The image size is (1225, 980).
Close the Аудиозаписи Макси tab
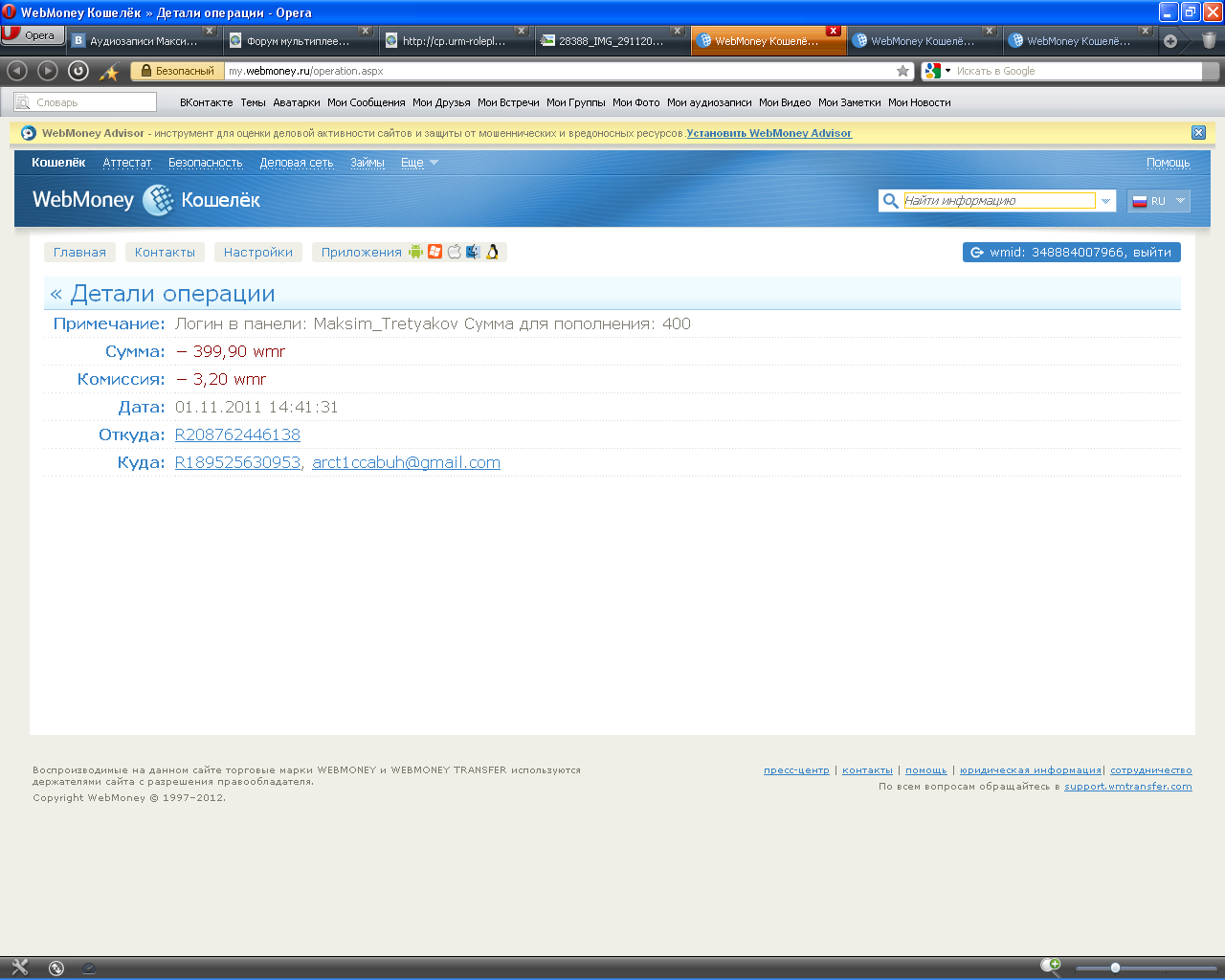210,32
